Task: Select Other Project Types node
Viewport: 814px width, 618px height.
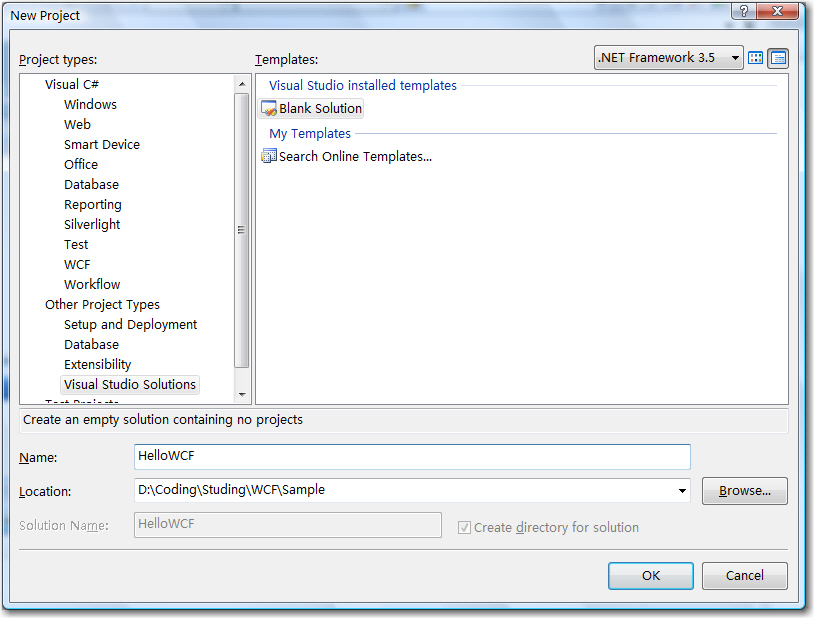Action: 102,304
